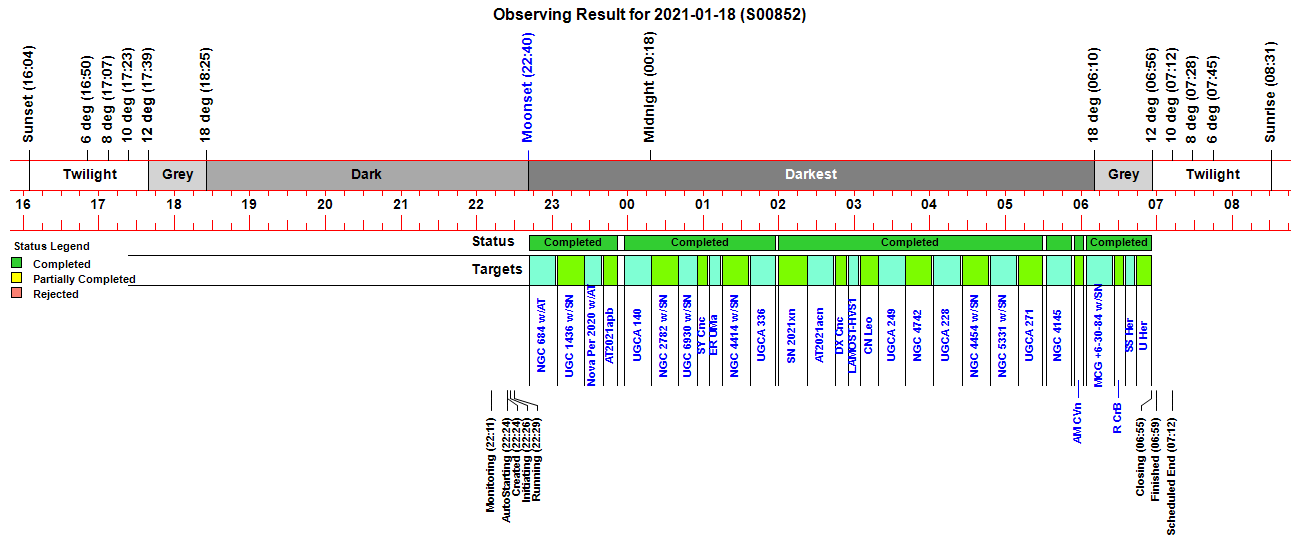Click the chart title Observing Result for 2021-01-18
The width and height of the screenshot is (1300, 560).
tap(649, 15)
